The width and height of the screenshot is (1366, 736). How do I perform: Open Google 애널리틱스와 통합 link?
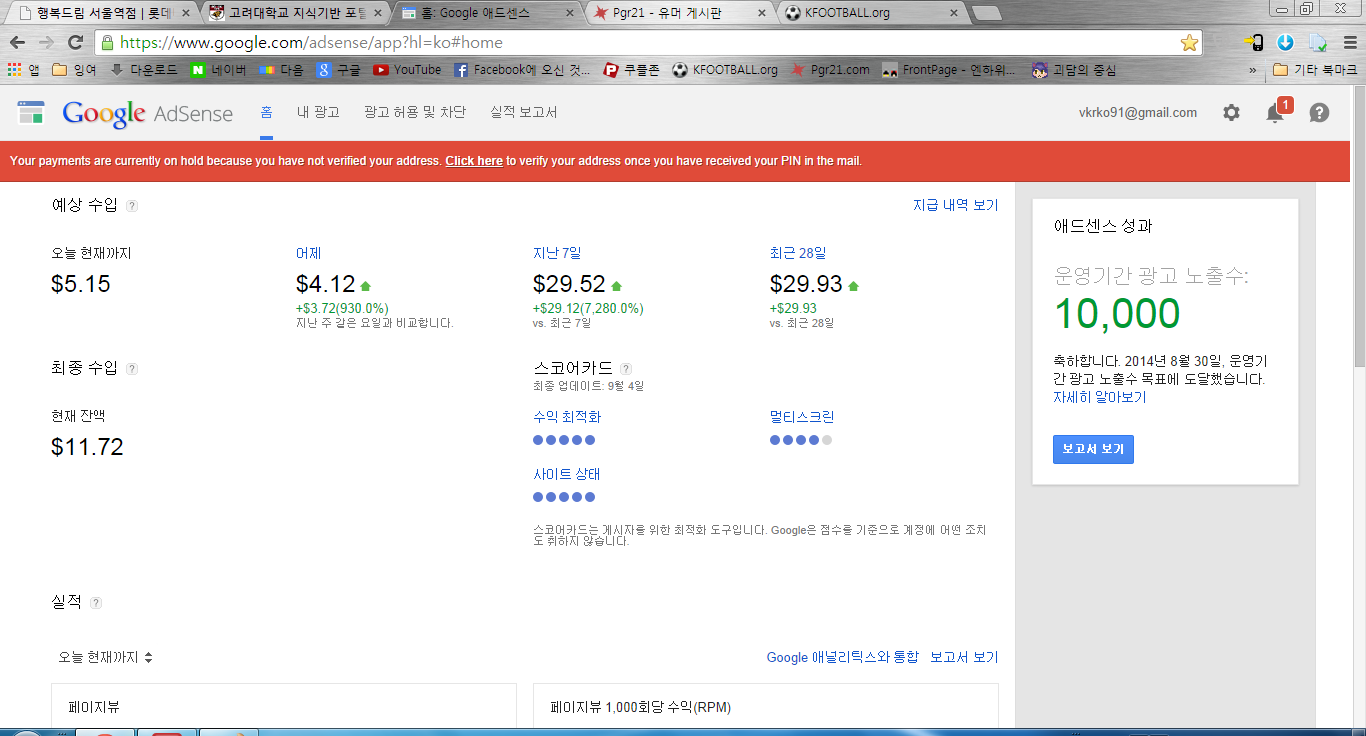pos(842,657)
